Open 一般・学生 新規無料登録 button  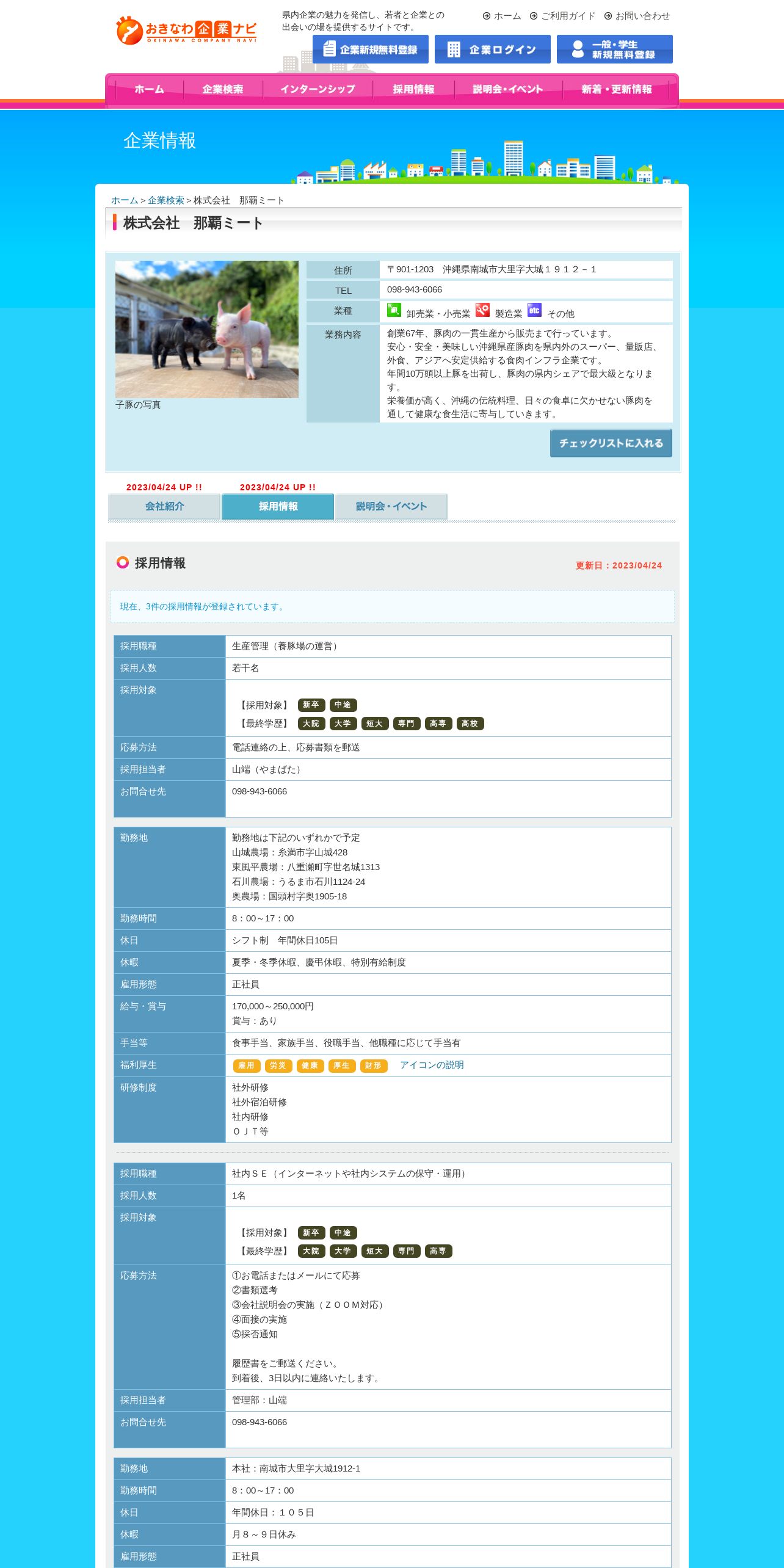point(615,49)
